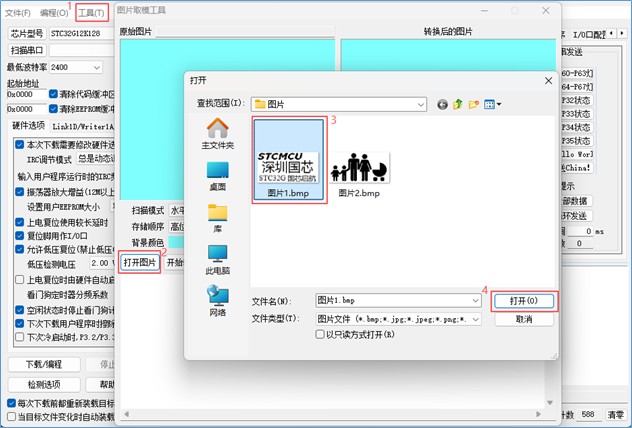Open the 工具(T) menu

(x=91, y=13)
